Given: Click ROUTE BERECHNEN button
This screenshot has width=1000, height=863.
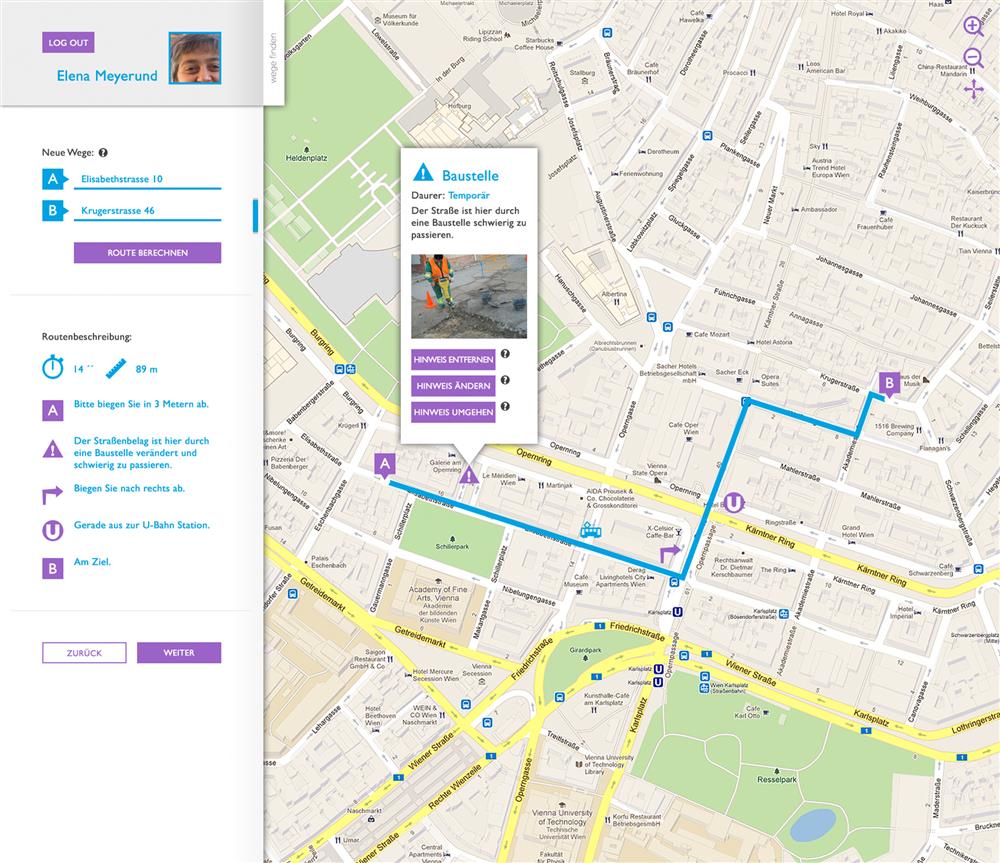Looking at the screenshot, I should pyautogui.click(x=147, y=253).
